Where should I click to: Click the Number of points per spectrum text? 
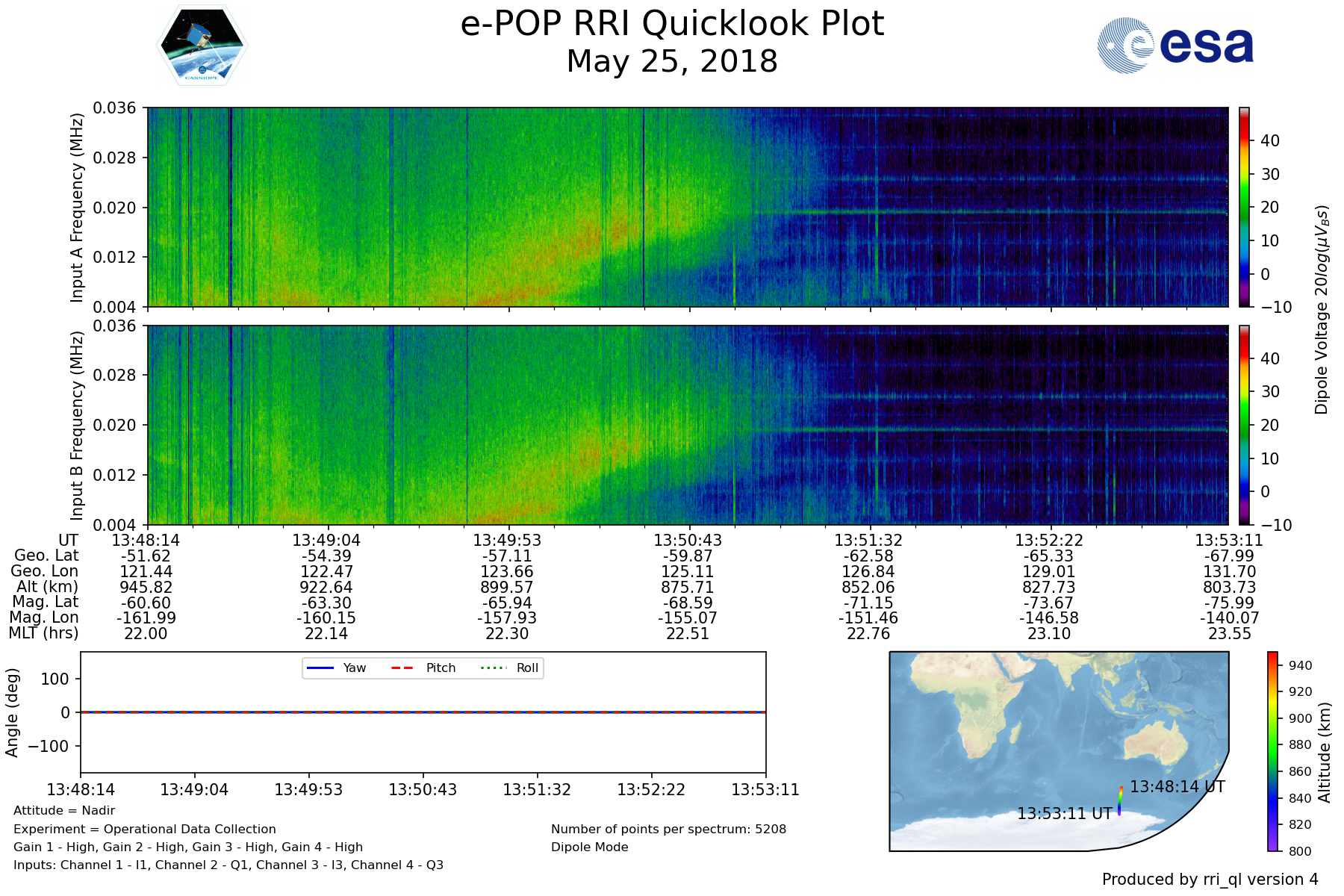pyautogui.click(x=668, y=829)
